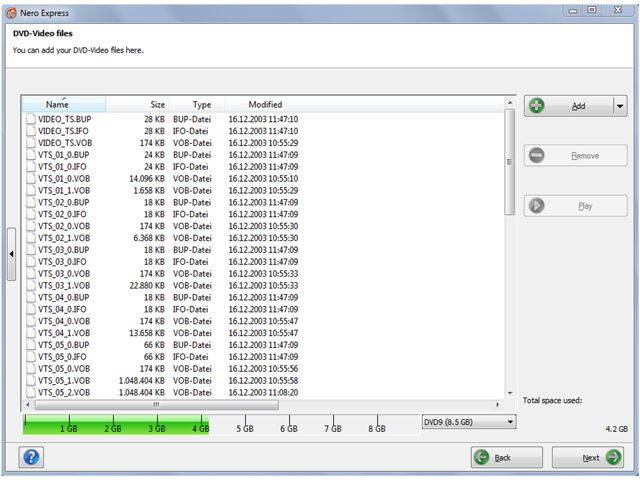
Task: Expand the left side panel arrow
Action: click(12, 254)
